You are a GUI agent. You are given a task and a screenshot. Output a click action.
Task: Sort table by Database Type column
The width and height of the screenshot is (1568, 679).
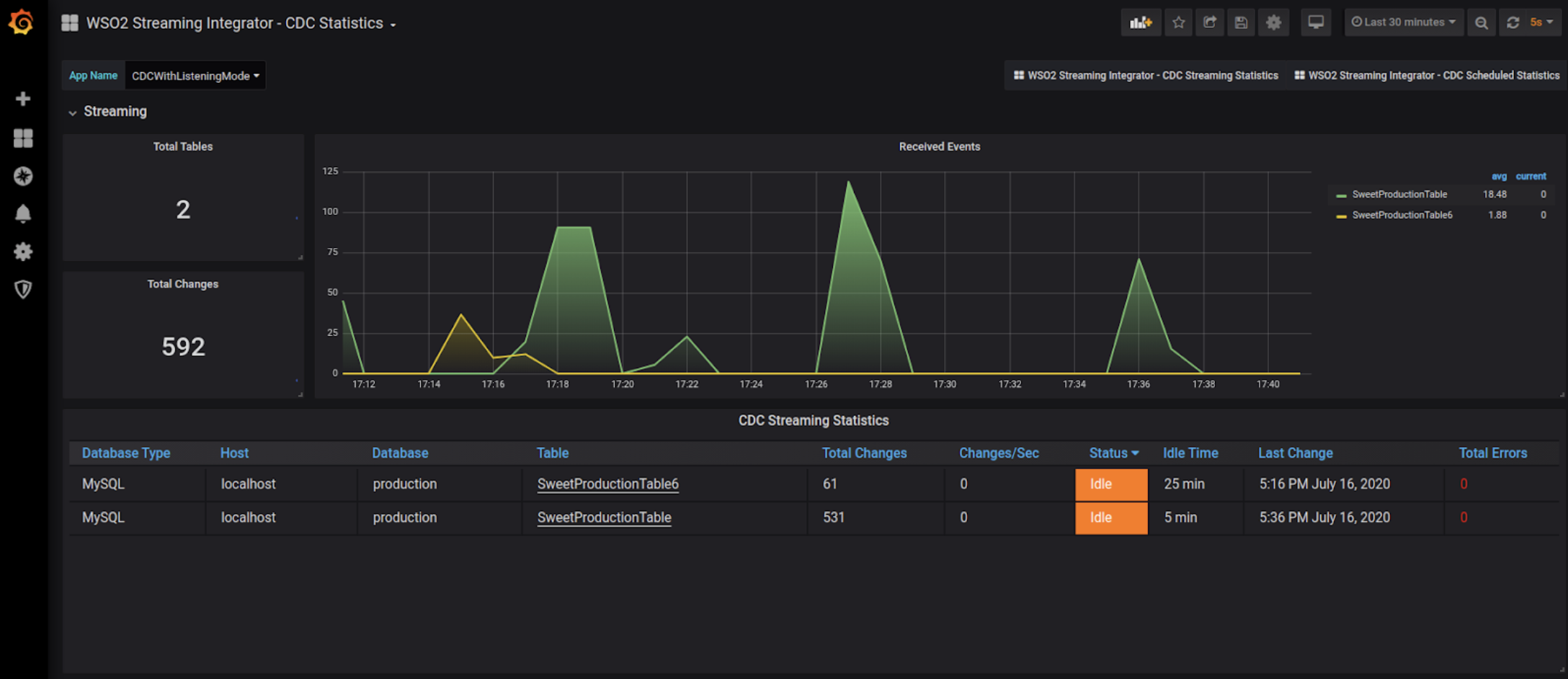coord(126,453)
